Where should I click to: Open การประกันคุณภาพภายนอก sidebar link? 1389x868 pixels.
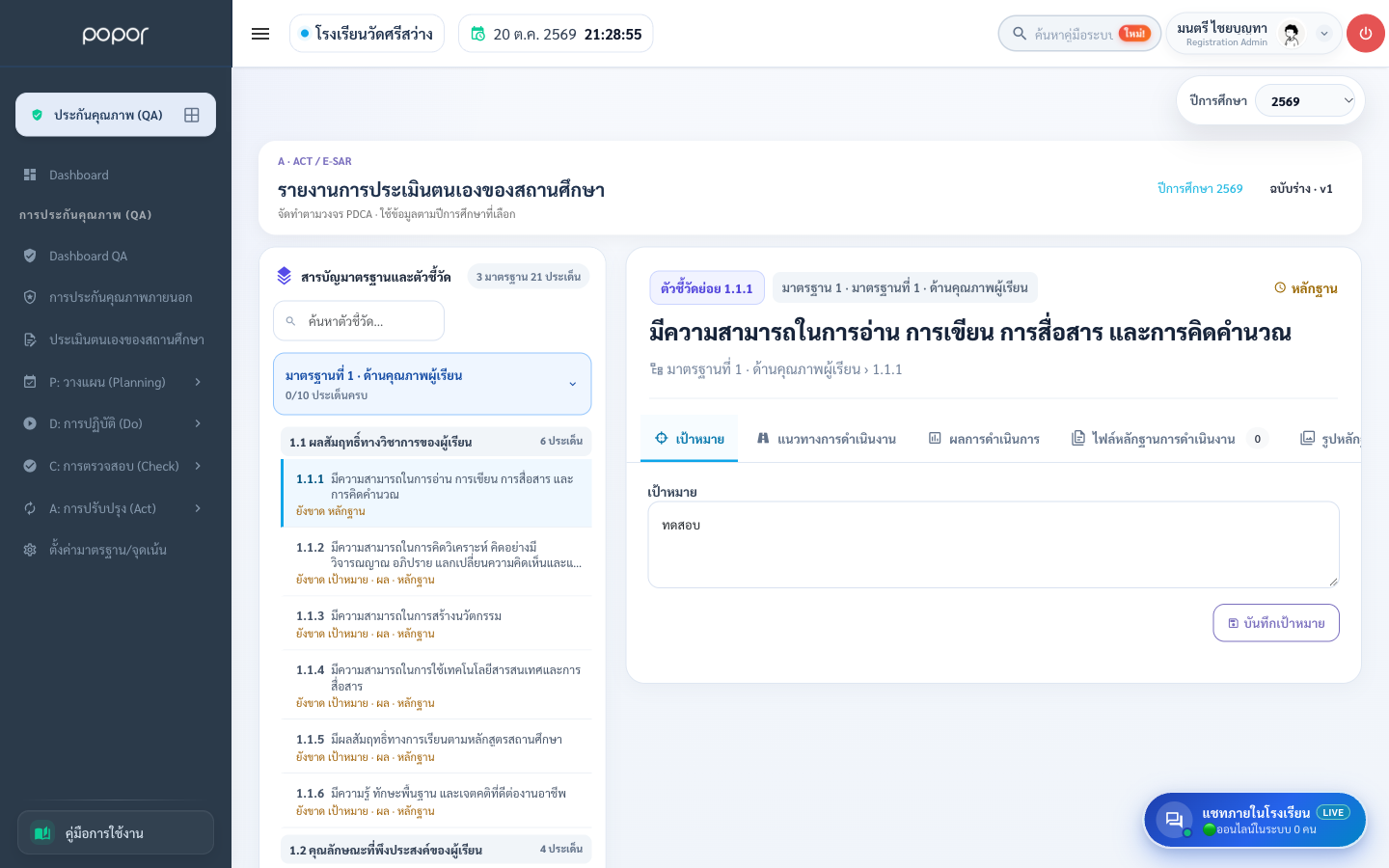point(116,297)
